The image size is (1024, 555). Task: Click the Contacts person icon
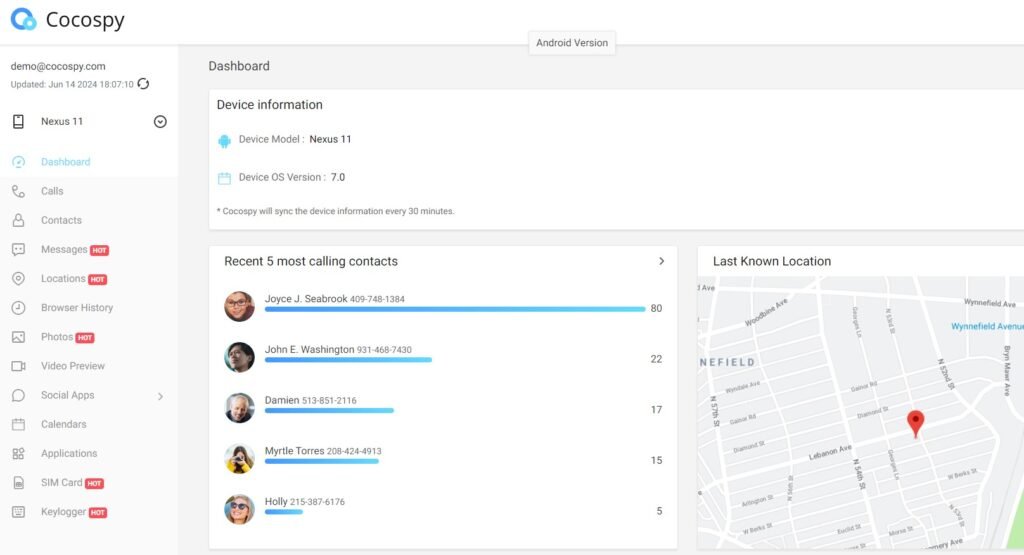coord(18,220)
